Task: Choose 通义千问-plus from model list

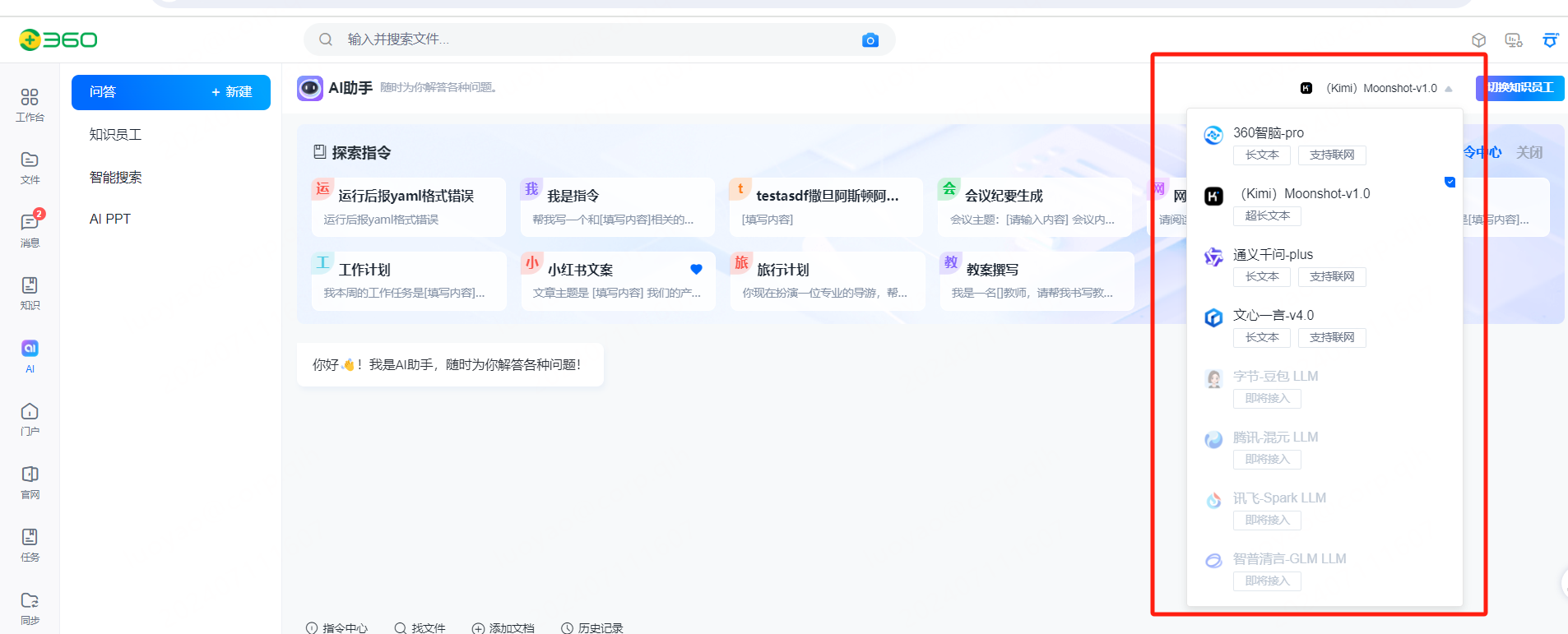Action: pyautogui.click(x=1324, y=266)
